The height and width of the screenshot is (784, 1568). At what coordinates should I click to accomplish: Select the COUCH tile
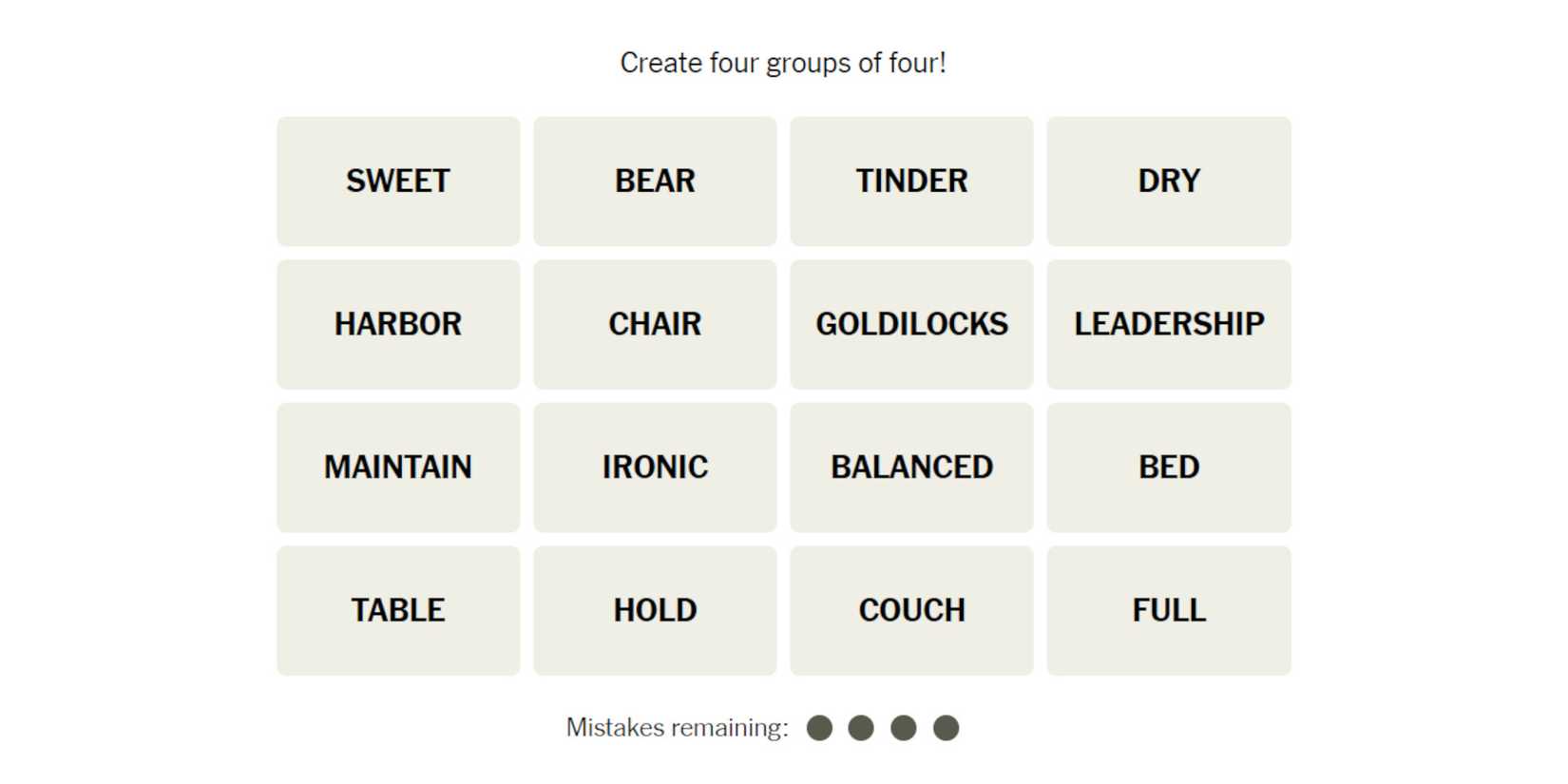click(911, 610)
